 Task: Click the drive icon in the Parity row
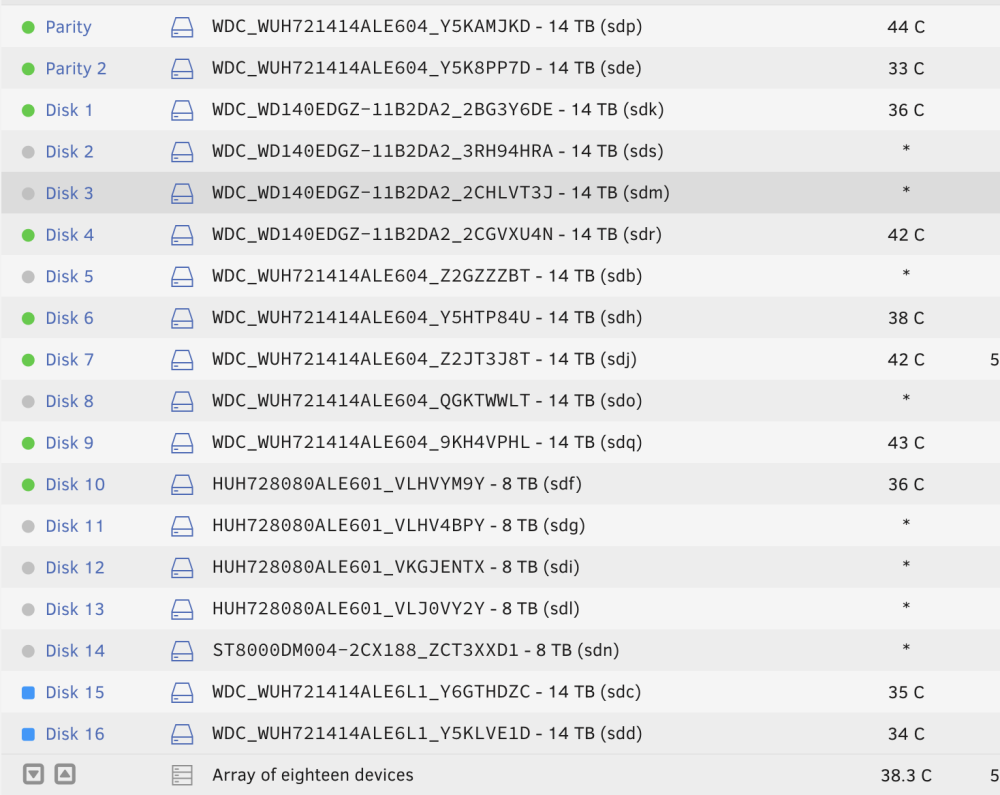coord(182,27)
